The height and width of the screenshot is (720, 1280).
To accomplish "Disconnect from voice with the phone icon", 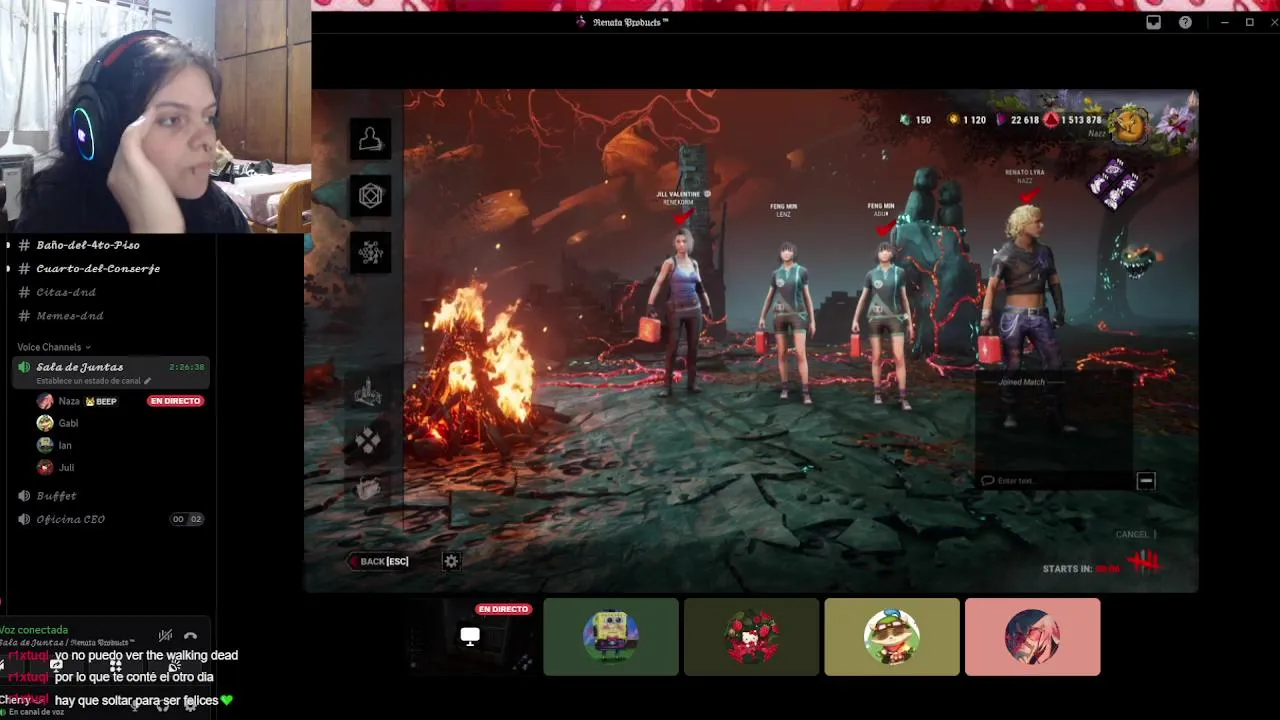I will click(x=190, y=635).
